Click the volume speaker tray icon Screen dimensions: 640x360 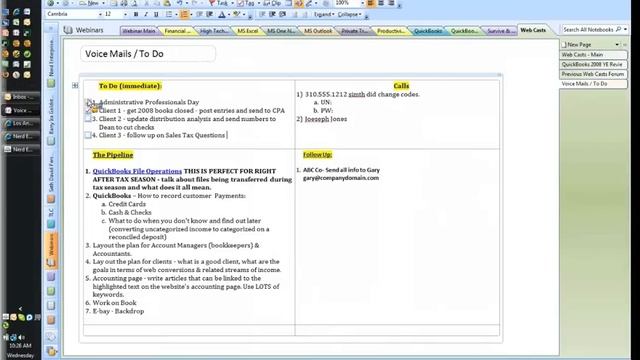pos(21,337)
